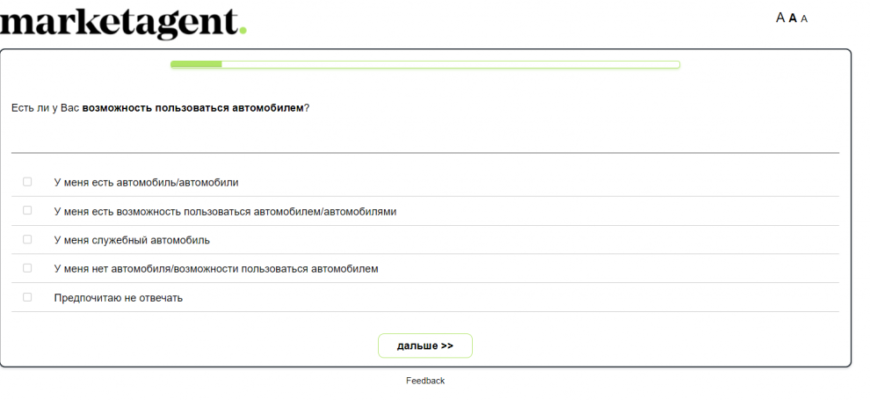Screen dimensions: 870x400
Task: Click the 'У меня есть автомобиль/автомобили' text label
Action: pyautogui.click(x=146, y=183)
